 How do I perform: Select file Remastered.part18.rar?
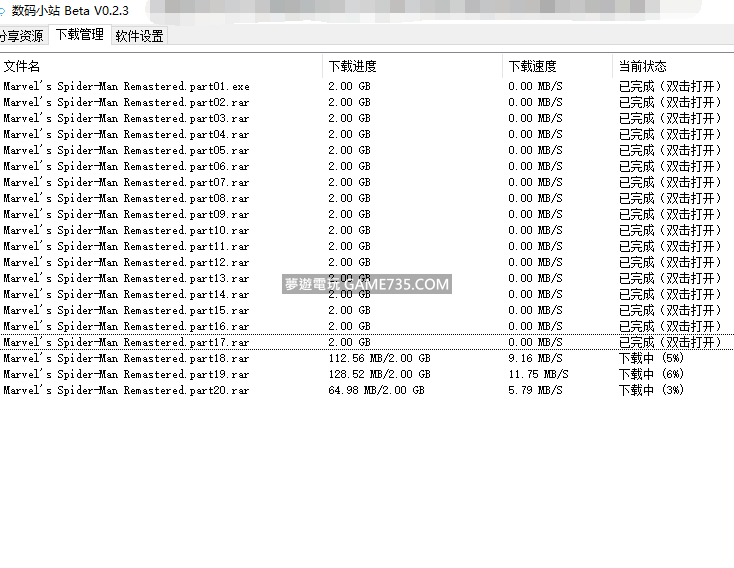[x=126, y=358]
